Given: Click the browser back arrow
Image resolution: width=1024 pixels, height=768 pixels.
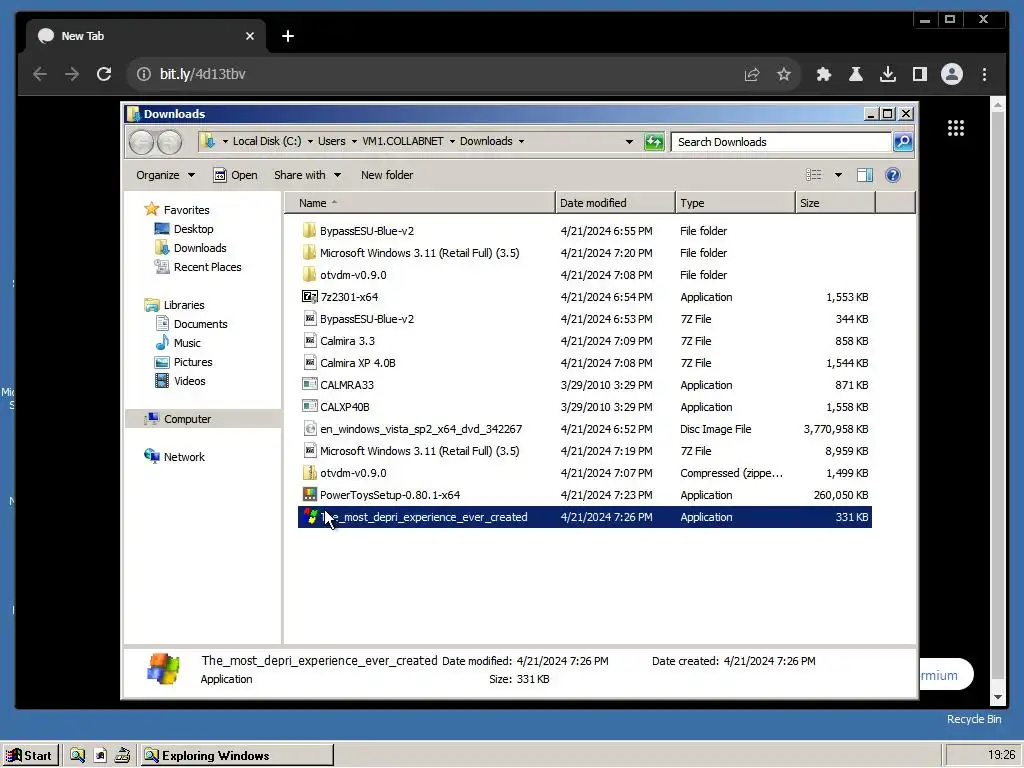Looking at the screenshot, I should (40, 74).
